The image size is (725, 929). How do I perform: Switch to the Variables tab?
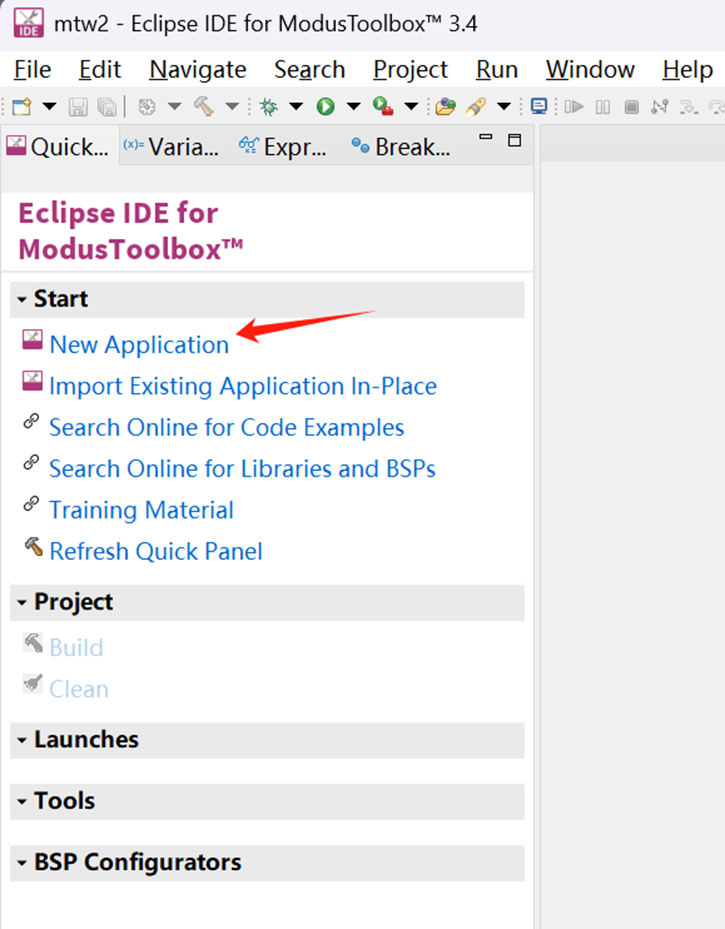point(170,147)
